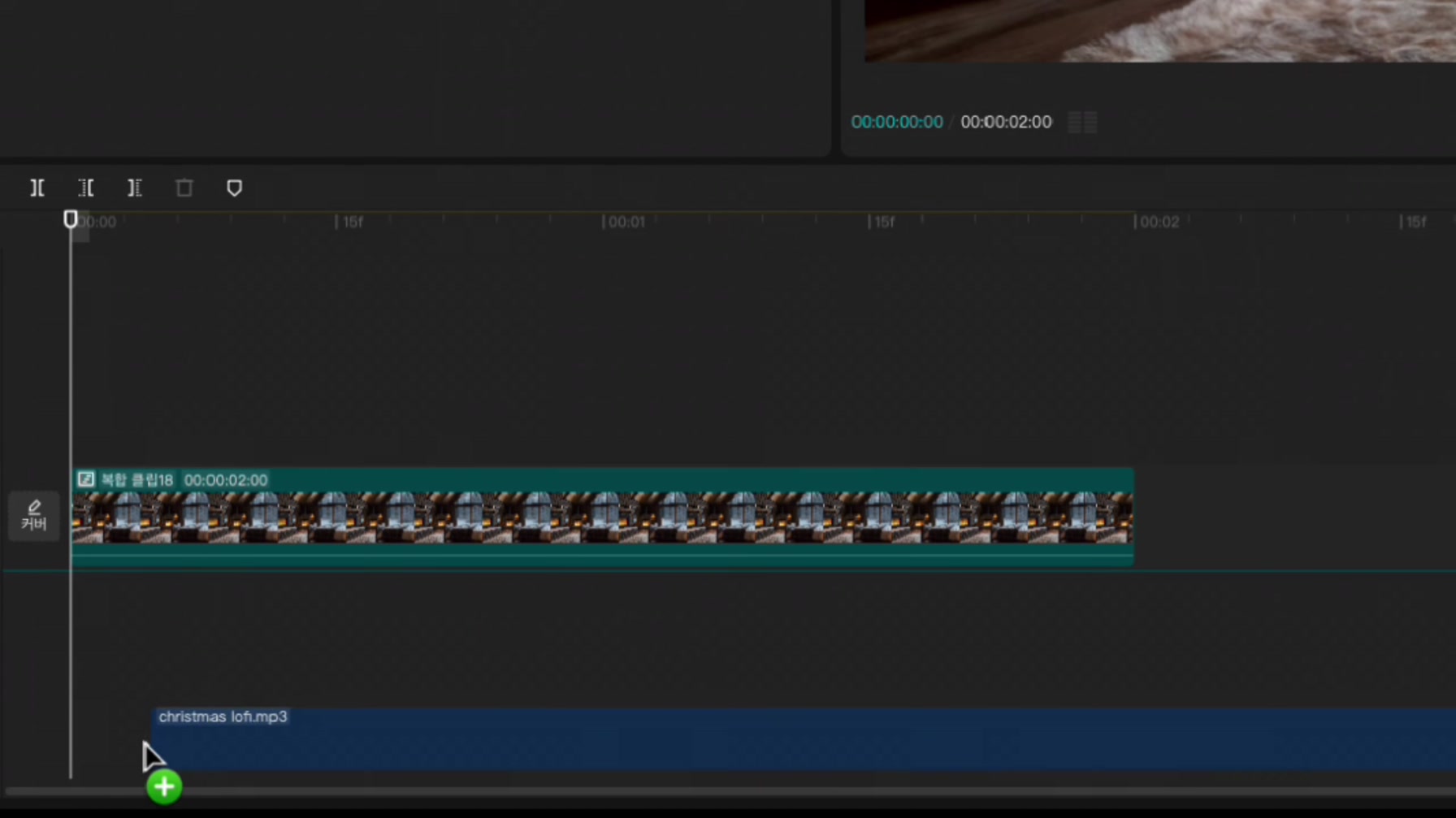Add a marker with the shield icon
The height and width of the screenshot is (818, 1456).
[234, 188]
